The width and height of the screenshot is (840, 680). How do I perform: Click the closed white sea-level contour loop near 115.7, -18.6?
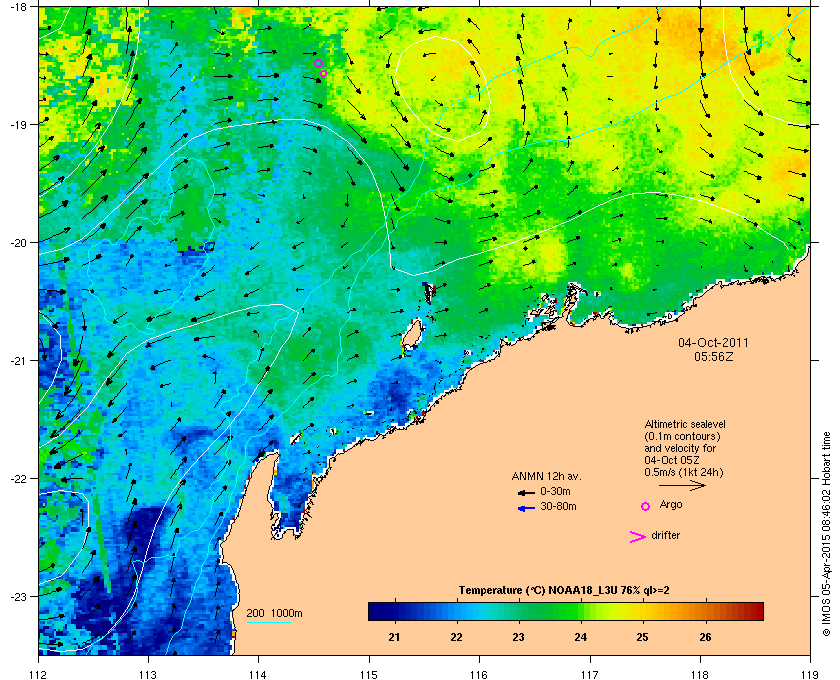pyautogui.click(x=443, y=89)
